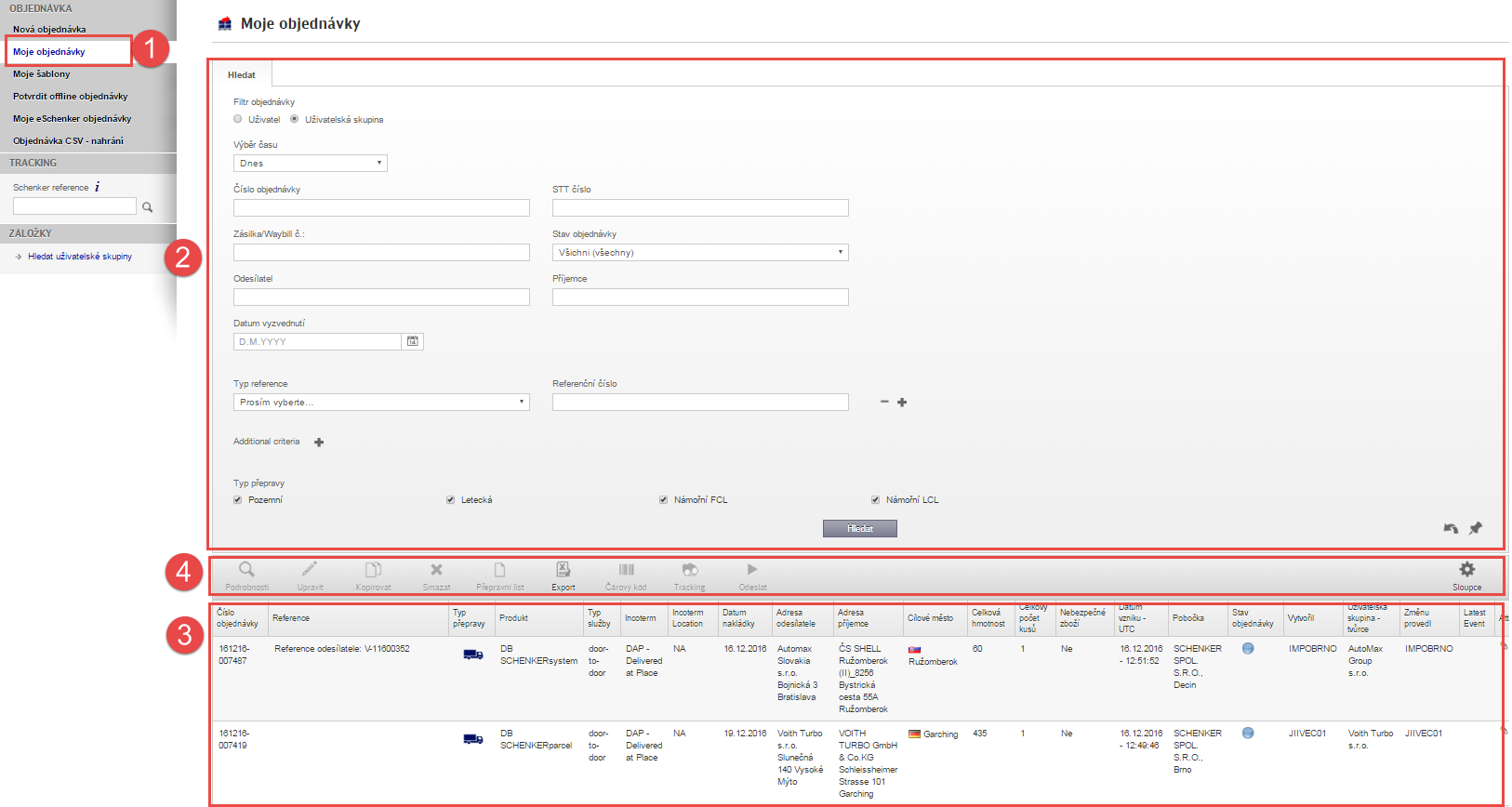
Task: Click DB SCHENKERparcel product cell
Action: [536, 739]
